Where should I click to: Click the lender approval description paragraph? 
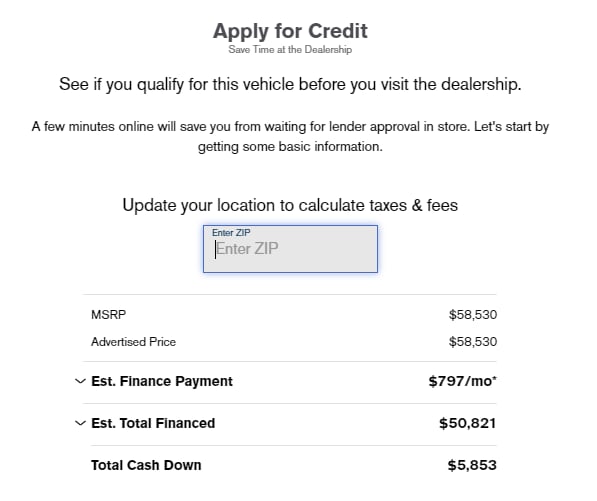pos(290,136)
